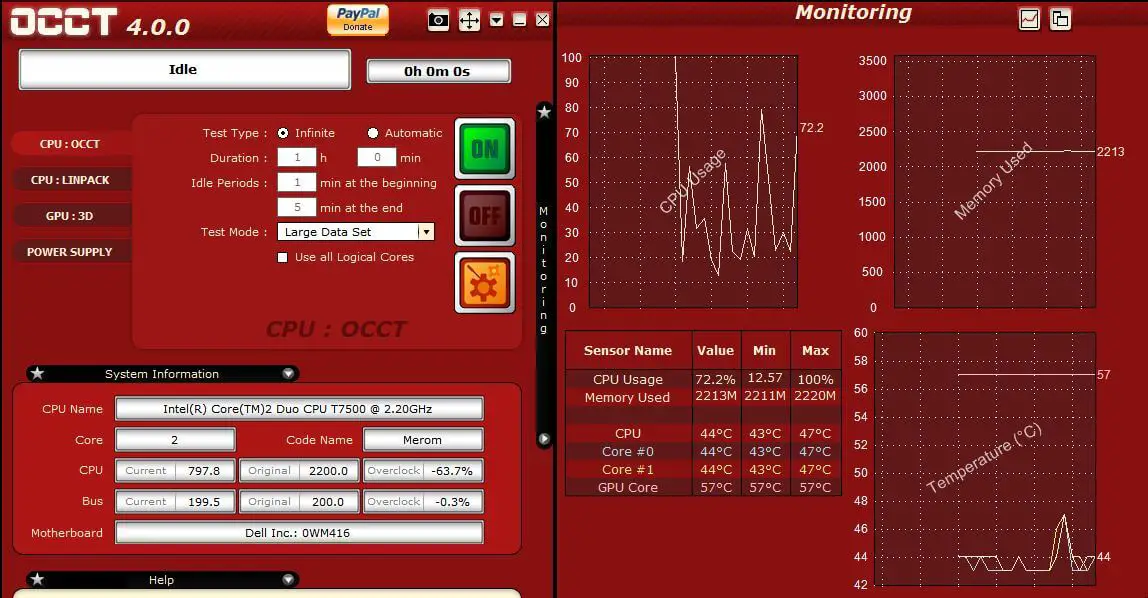This screenshot has width=1148, height=598.
Task: Collapse the System Information panel arrow
Action: [288, 373]
